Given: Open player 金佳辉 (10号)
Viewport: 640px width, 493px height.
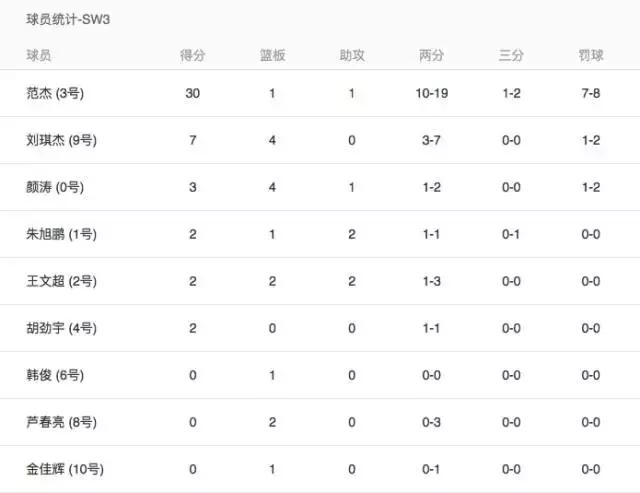Looking at the screenshot, I should point(70,469).
